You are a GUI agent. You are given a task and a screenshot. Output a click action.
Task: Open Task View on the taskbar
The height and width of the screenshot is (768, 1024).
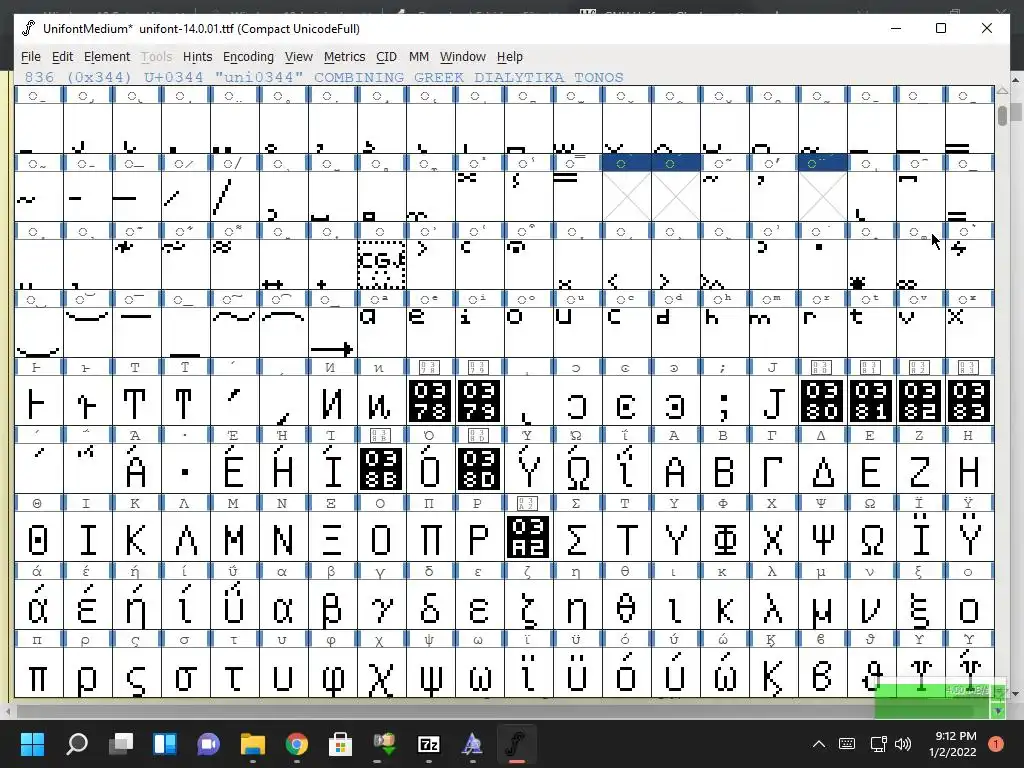point(121,743)
